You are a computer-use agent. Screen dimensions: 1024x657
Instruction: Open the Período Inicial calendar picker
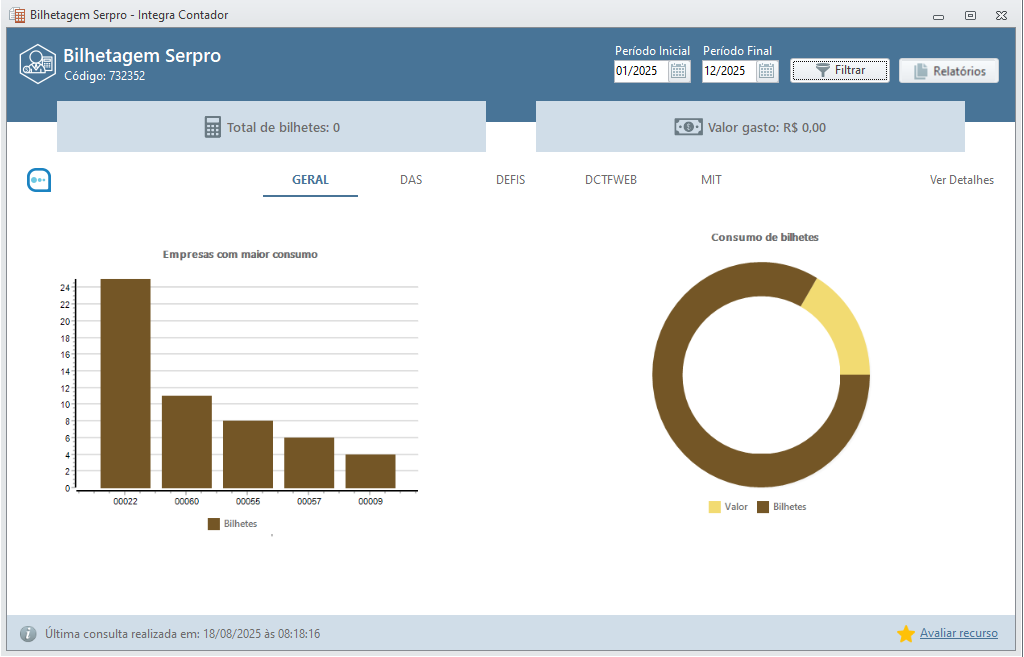point(678,71)
